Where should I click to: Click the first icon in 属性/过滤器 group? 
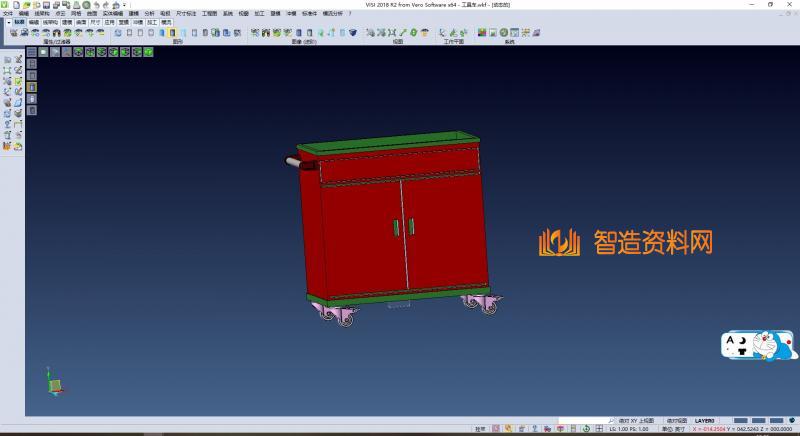(x=13, y=33)
